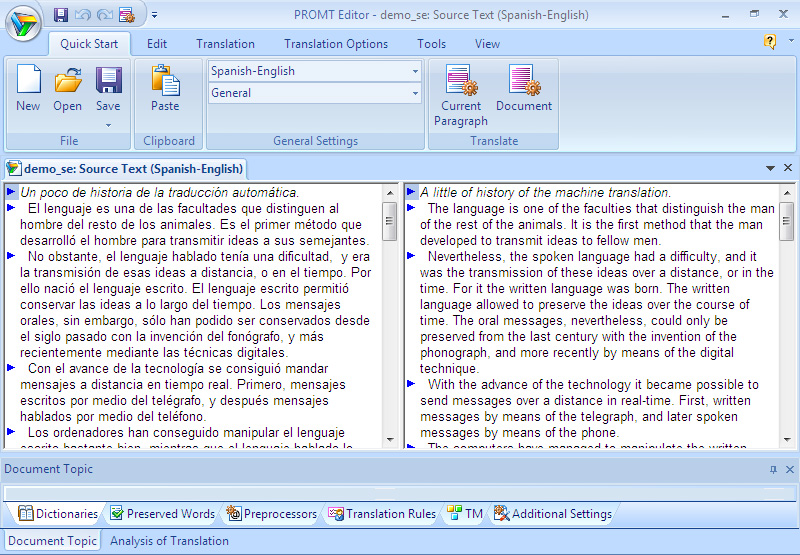Click the paragraph marker before 'El lenguaje es una'
800x555 pixels.
click(x=11, y=208)
